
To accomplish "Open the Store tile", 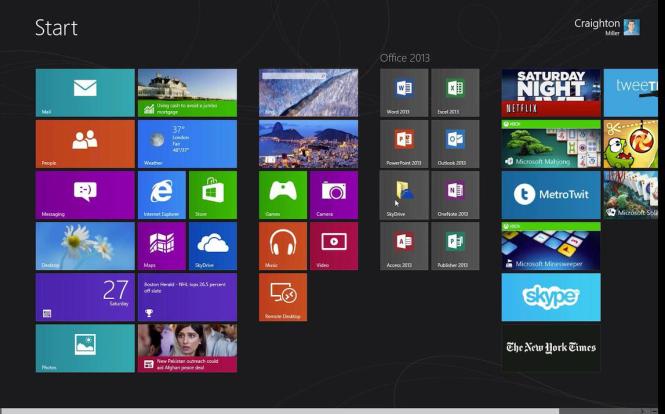I will pyautogui.click(x=213, y=195).
